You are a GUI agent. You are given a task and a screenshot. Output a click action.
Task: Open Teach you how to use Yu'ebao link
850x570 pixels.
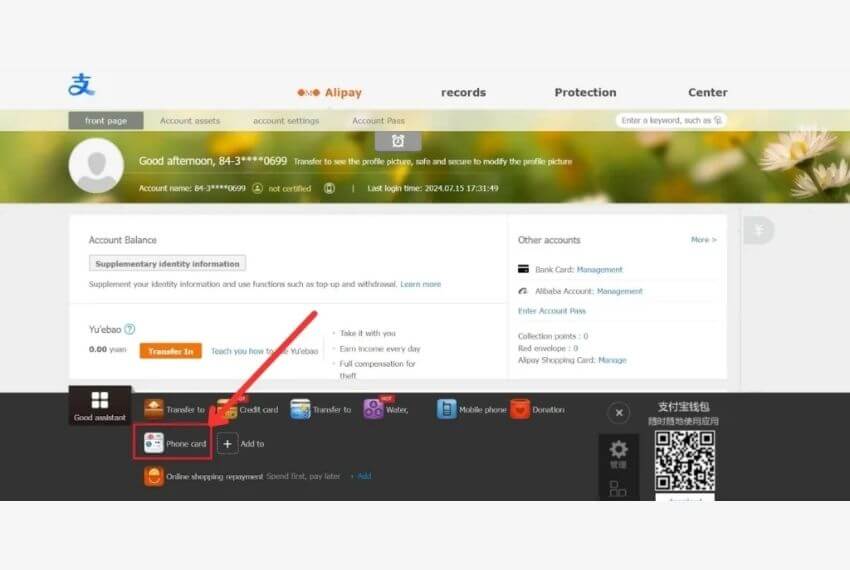coord(265,351)
